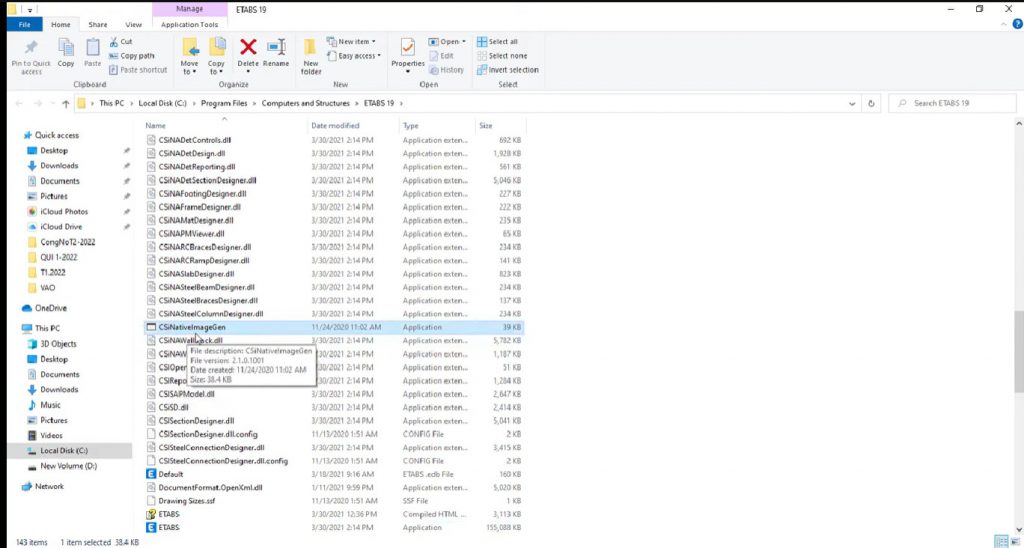Open Videos folder in sidebar

[51, 435]
